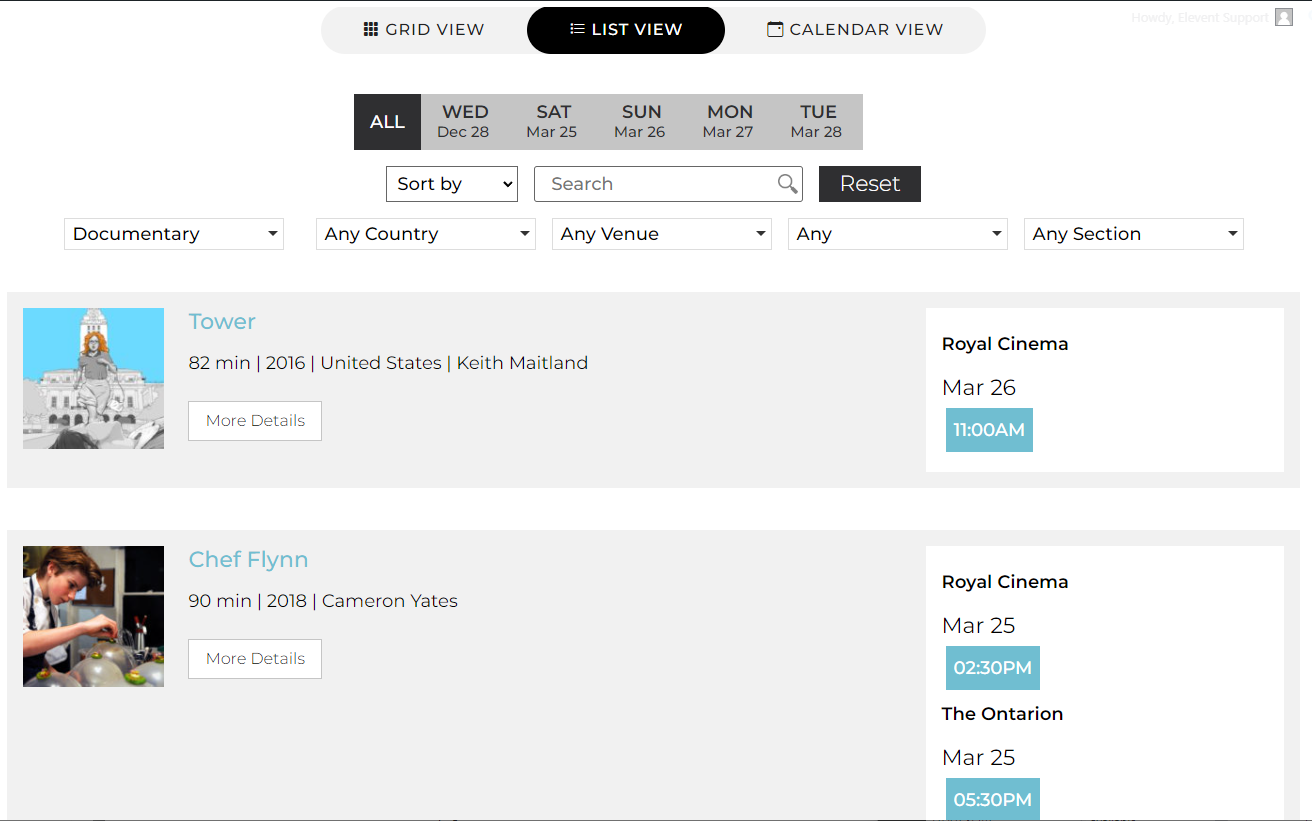
Task: Switch to Grid View
Action: tap(424, 30)
